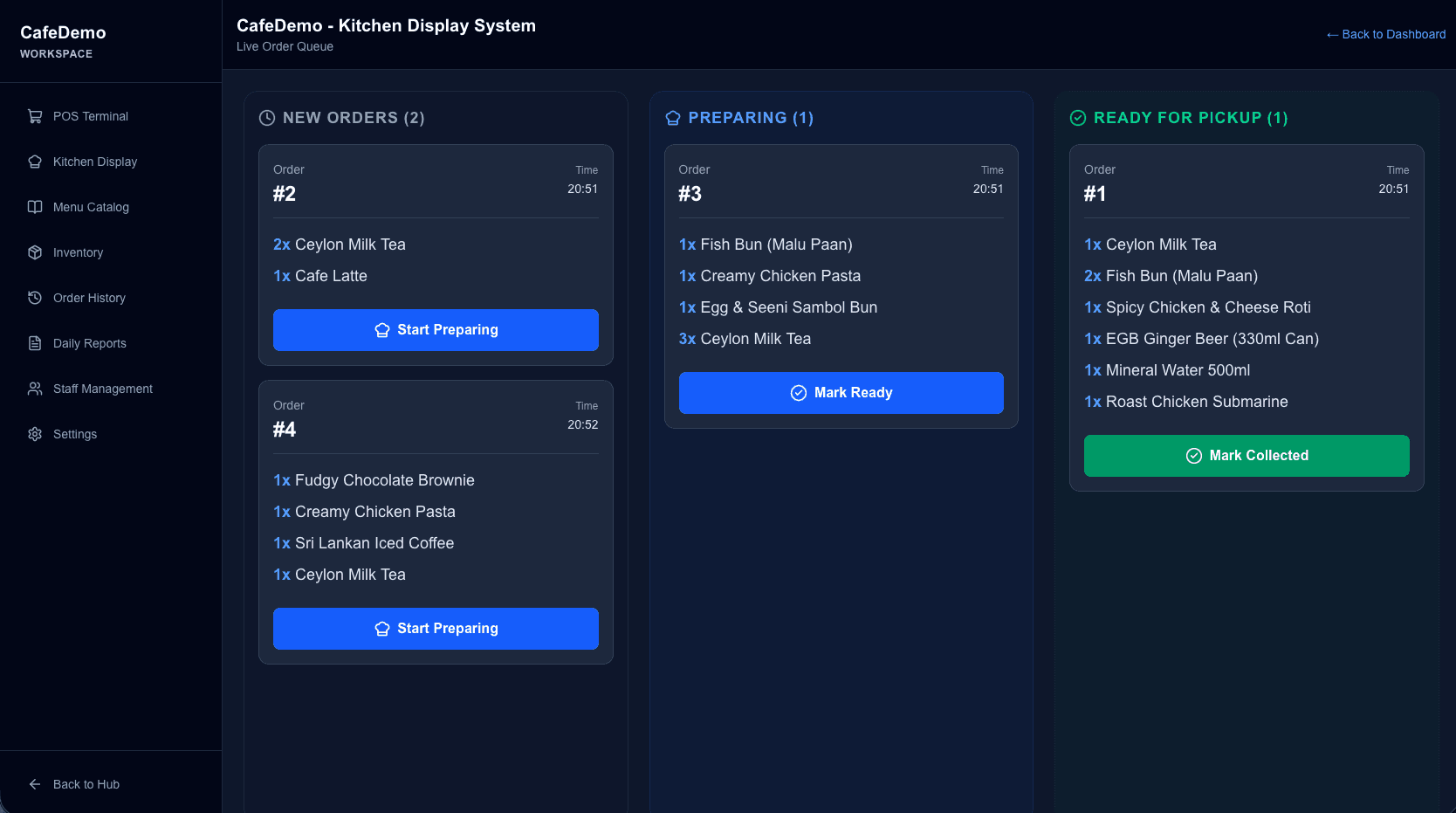Screen dimensions: 1456x813
Task: Click the Sri Lankan Iced Coffee item
Action: point(363,543)
